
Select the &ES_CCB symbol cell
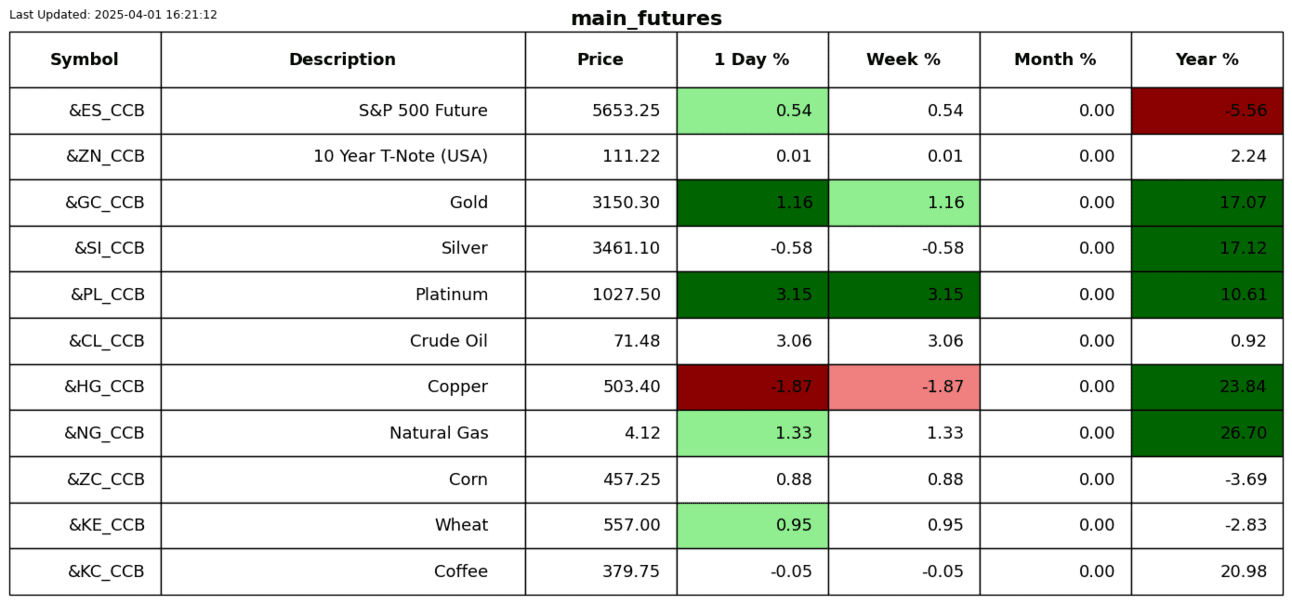[x=106, y=111]
